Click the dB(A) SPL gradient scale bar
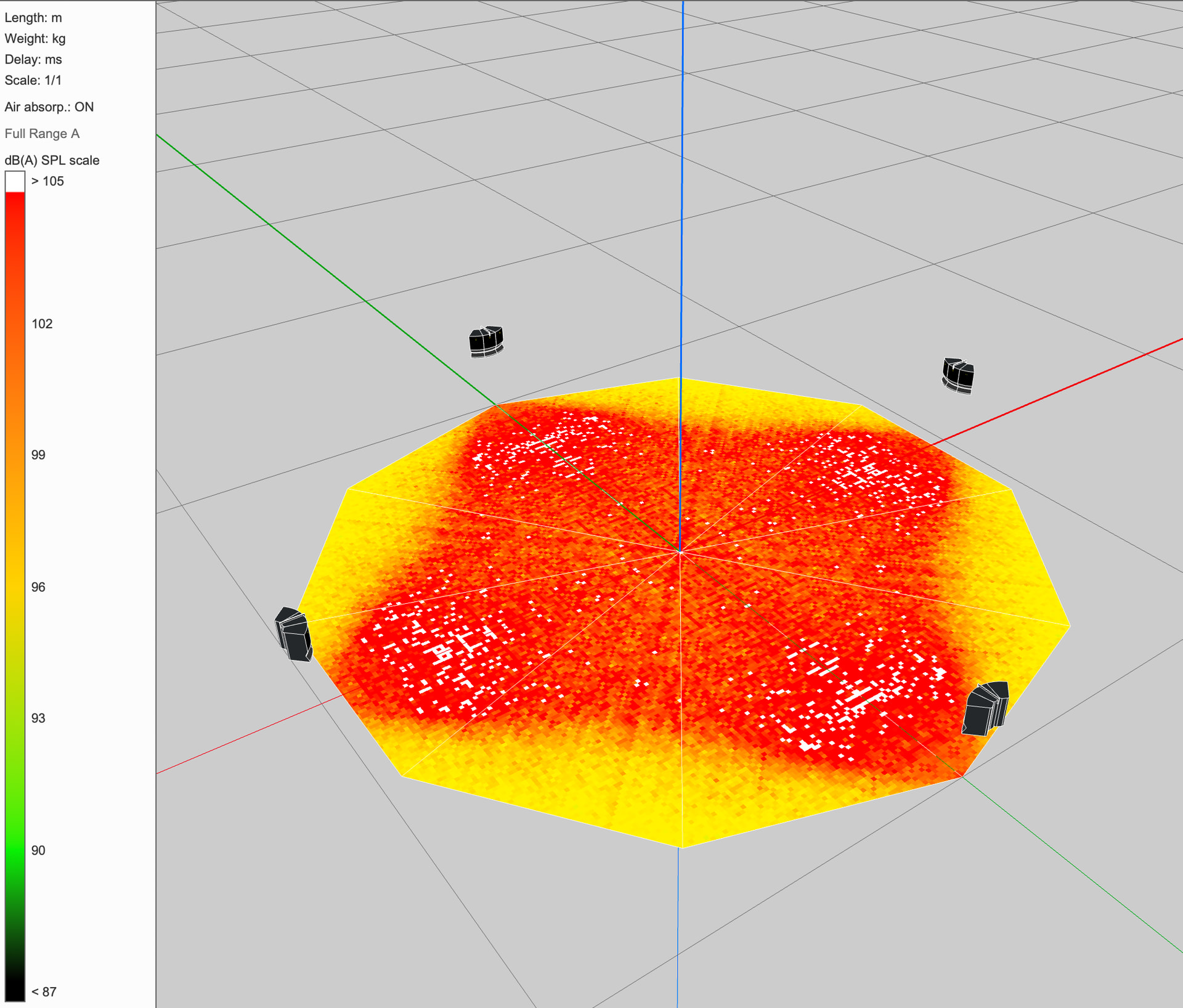The width and height of the screenshot is (1183, 1008). 15,591
